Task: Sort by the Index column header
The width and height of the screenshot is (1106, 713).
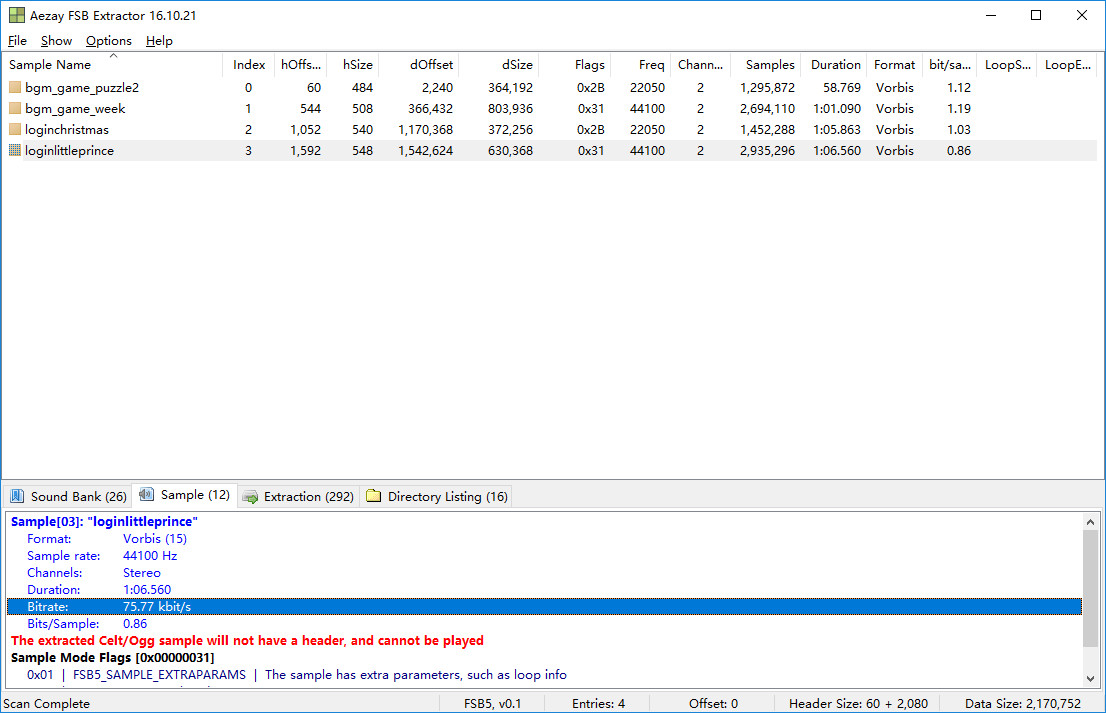Action: click(x=247, y=65)
